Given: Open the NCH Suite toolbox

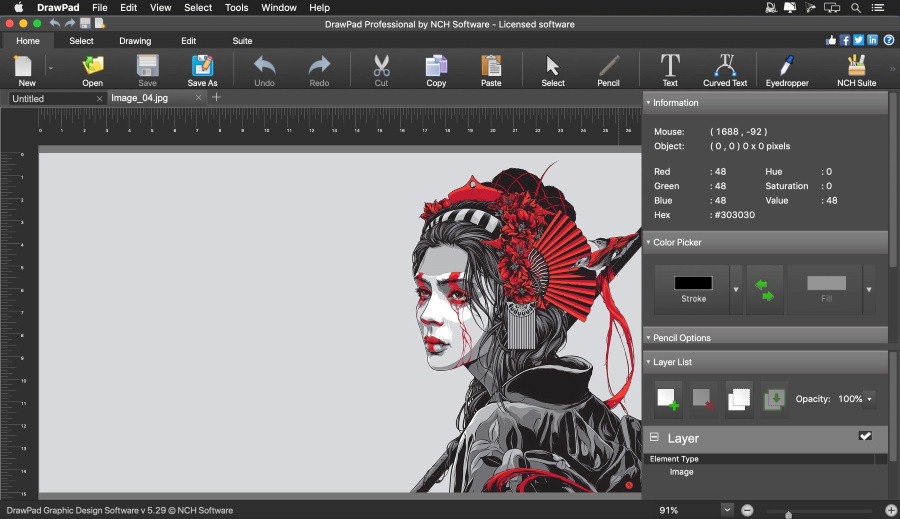Looking at the screenshot, I should 856,70.
